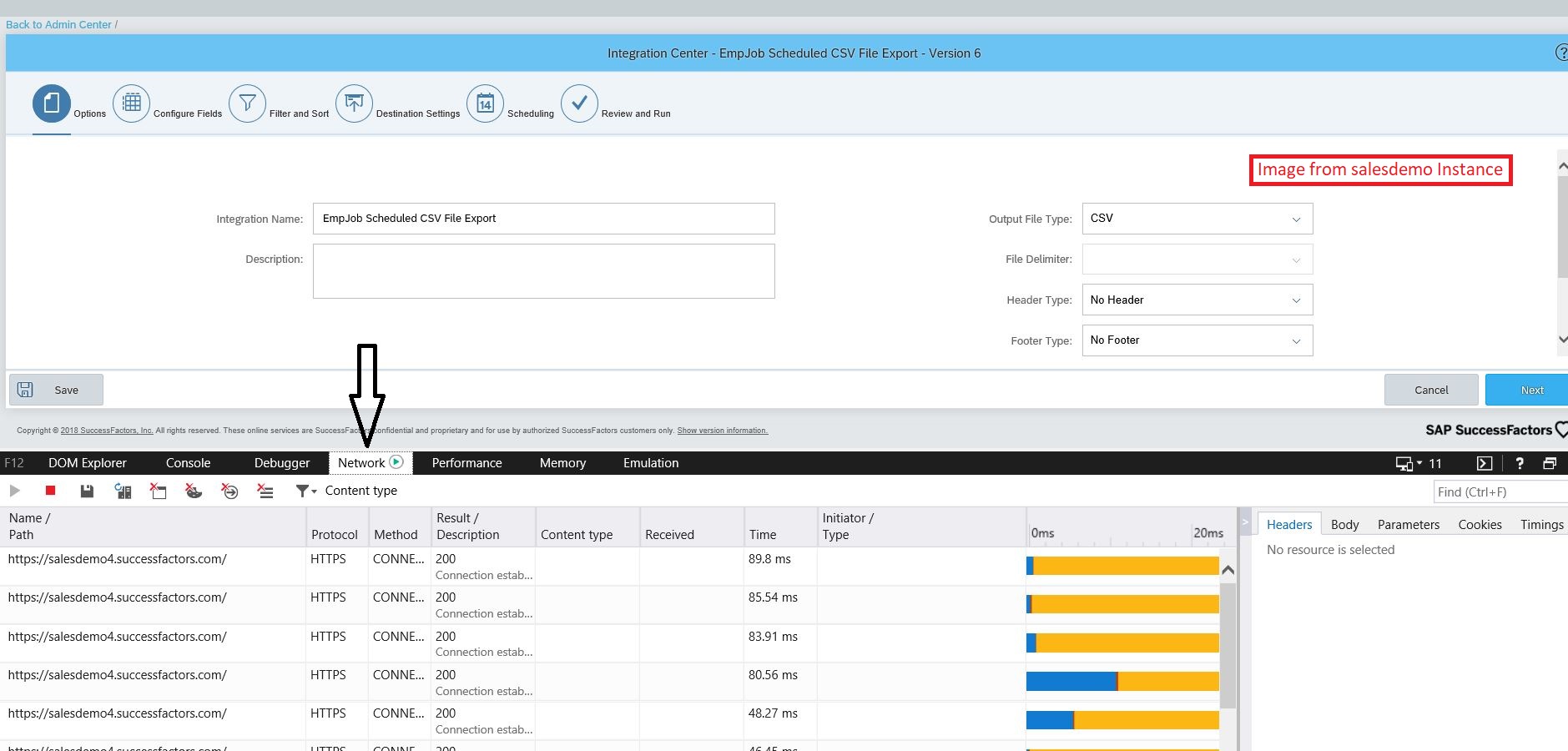
Task: Open the Emulation tab
Action: coord(651,463)
